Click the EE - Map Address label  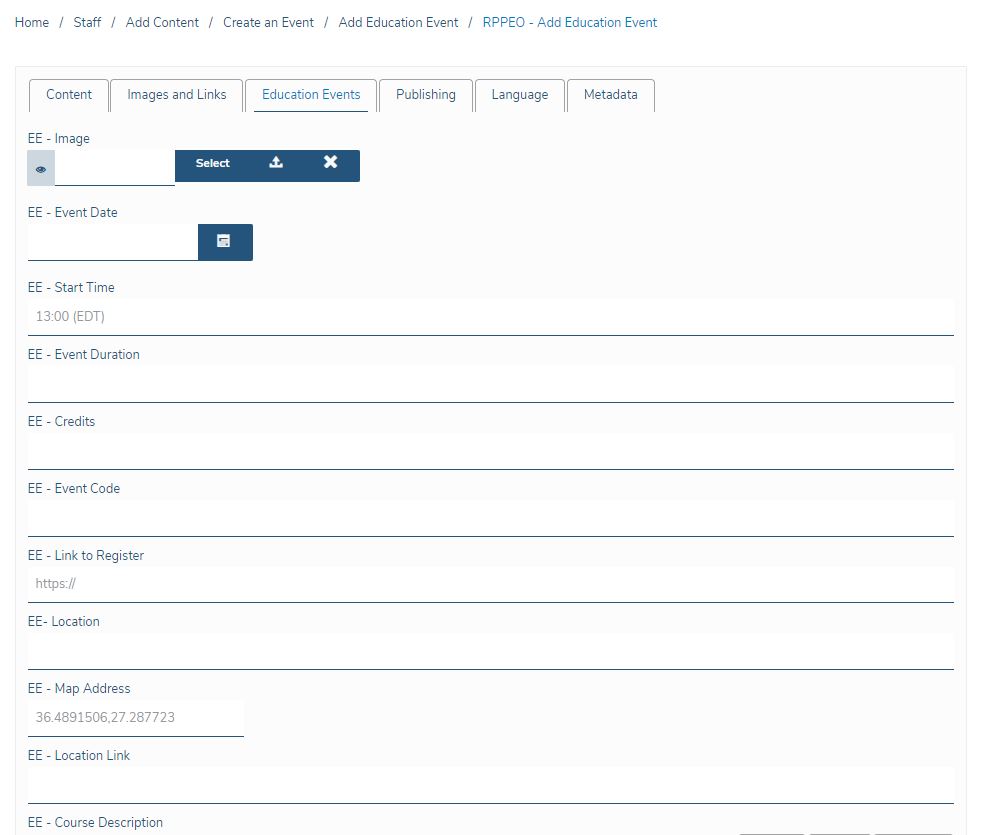tap(79, 689)
